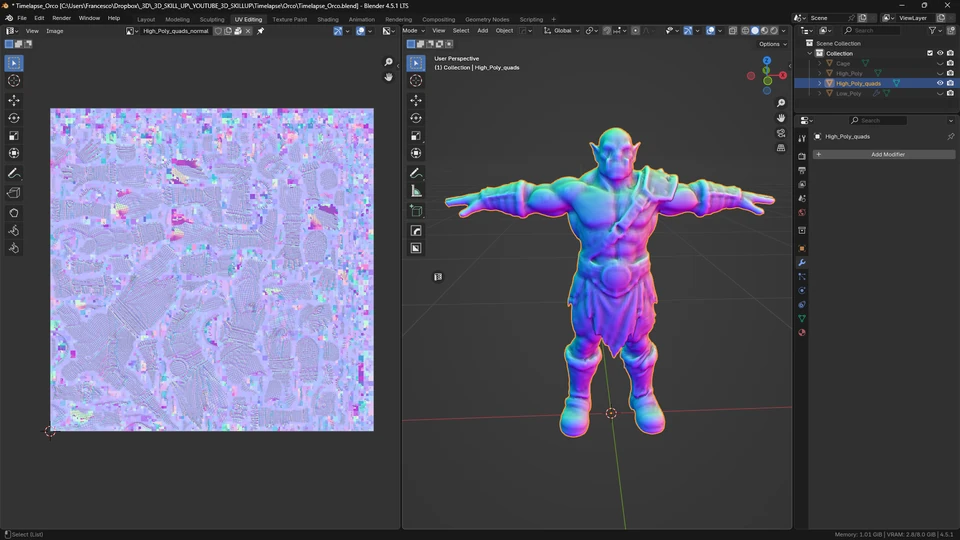960x540 pixels.
Task: Toggle X-ray mode in 3D viewport header
Action: click(732, 31)
